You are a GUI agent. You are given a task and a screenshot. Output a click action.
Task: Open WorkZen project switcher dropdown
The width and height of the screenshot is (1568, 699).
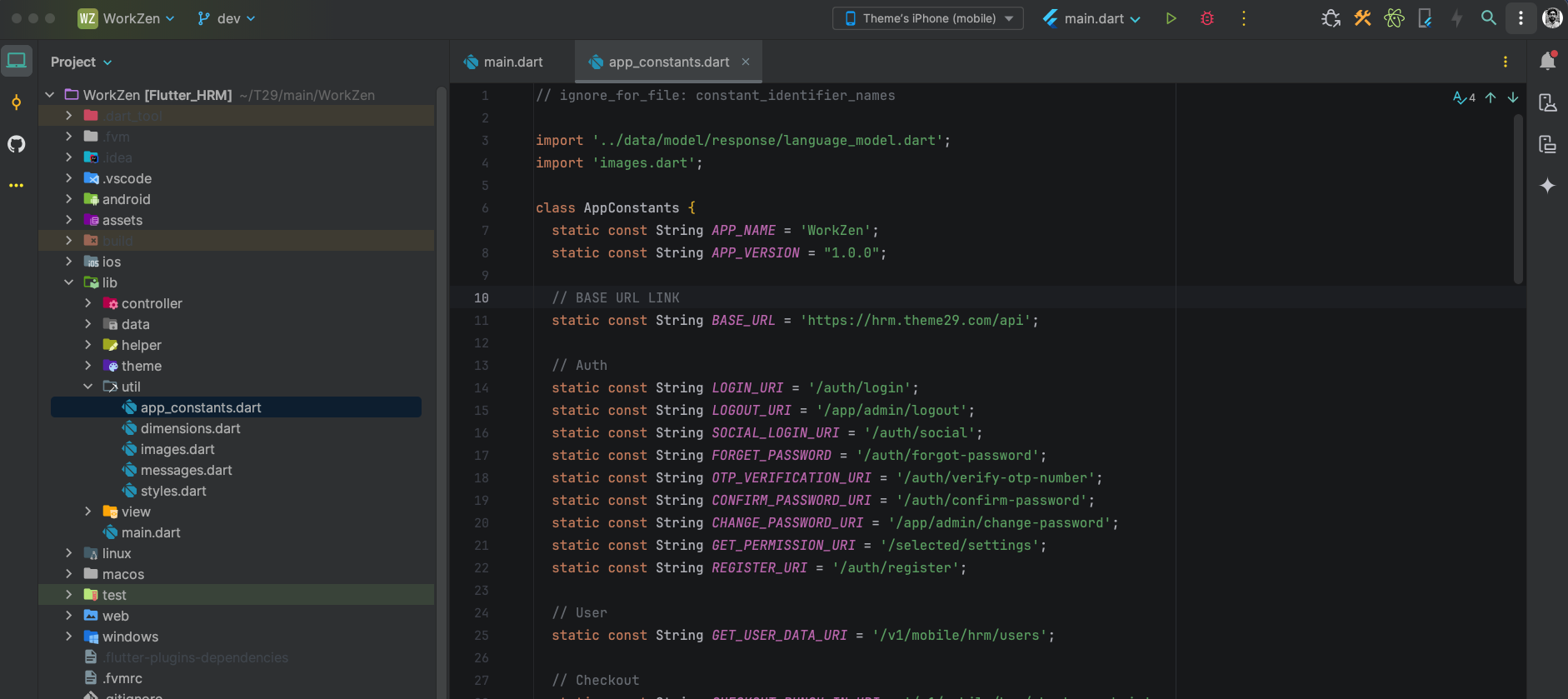coord(138,18)
